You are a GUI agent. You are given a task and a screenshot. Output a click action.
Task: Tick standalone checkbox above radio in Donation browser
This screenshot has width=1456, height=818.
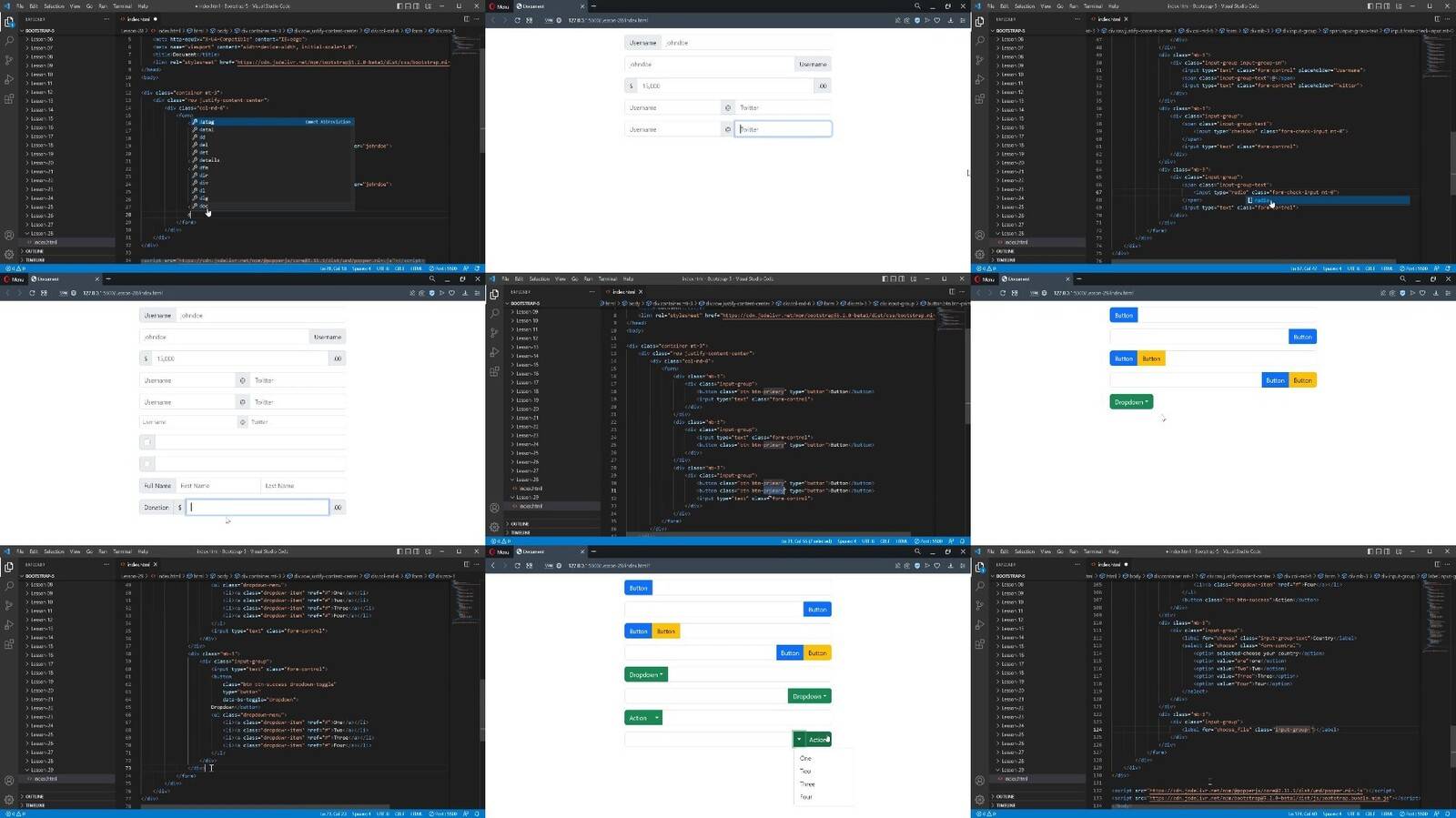(x=147, y=442)
